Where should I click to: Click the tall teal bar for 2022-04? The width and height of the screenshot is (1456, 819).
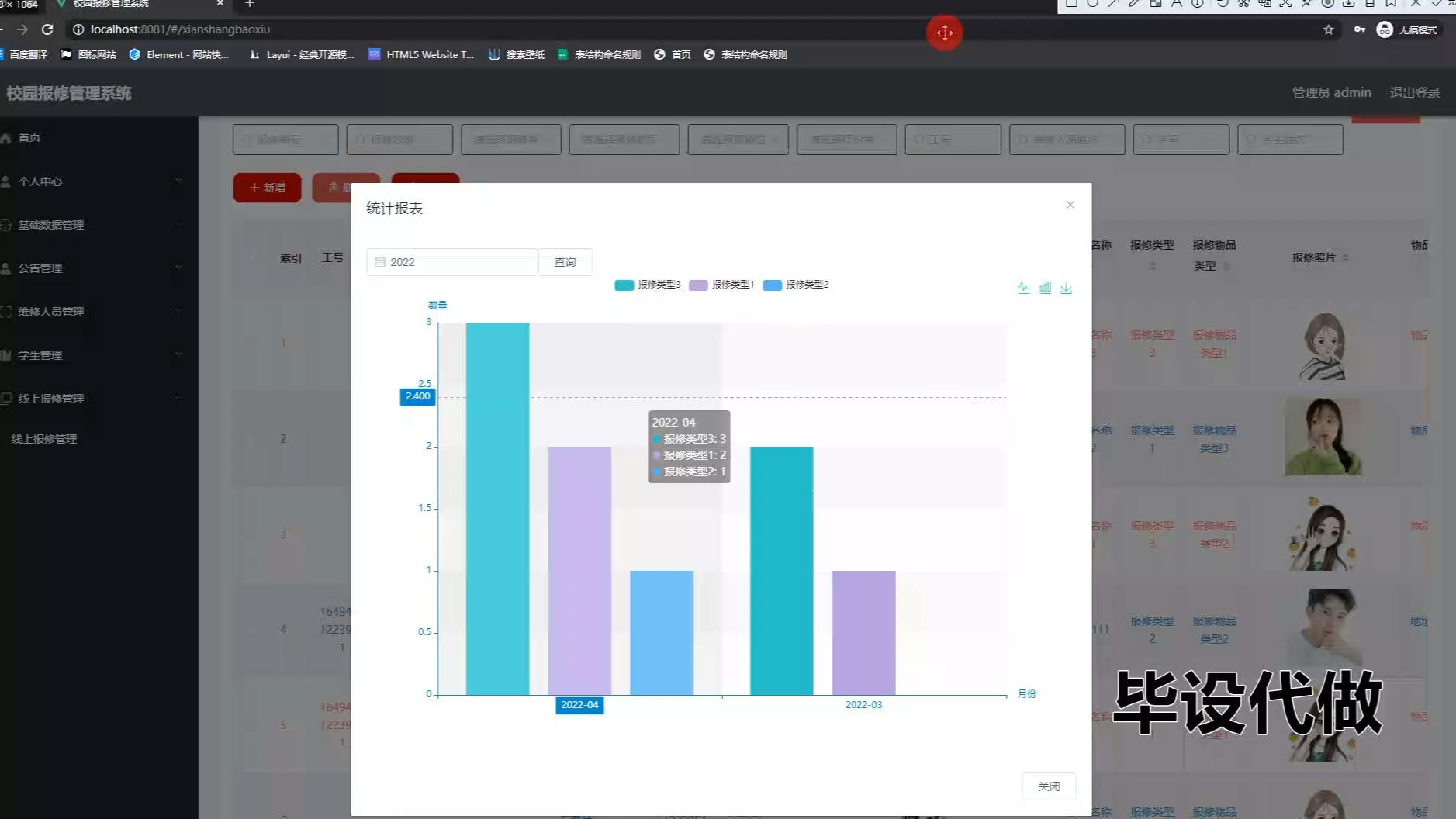497,508
